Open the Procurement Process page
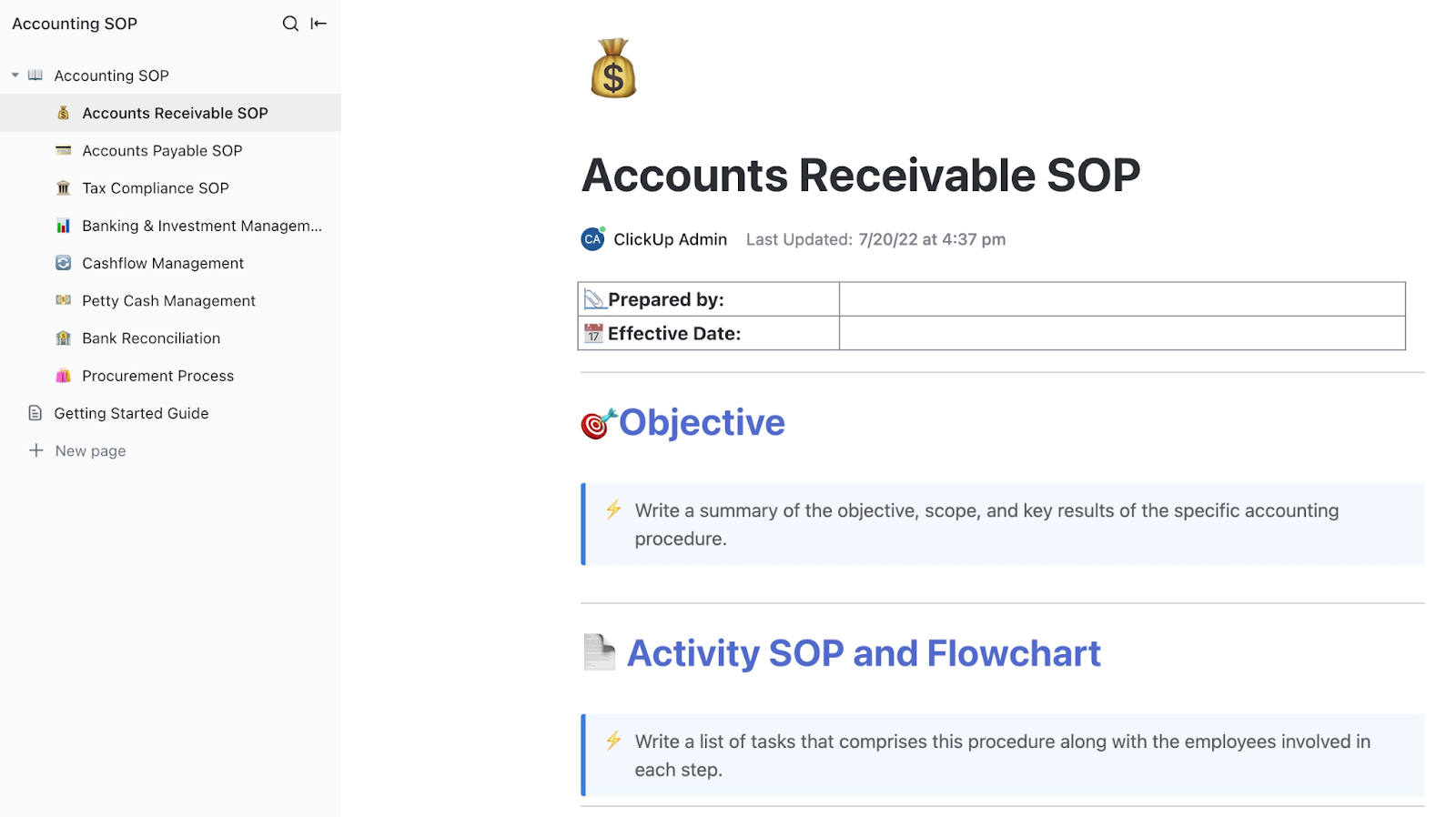The height and width of the screenshot is (817, 1456). 157,376
